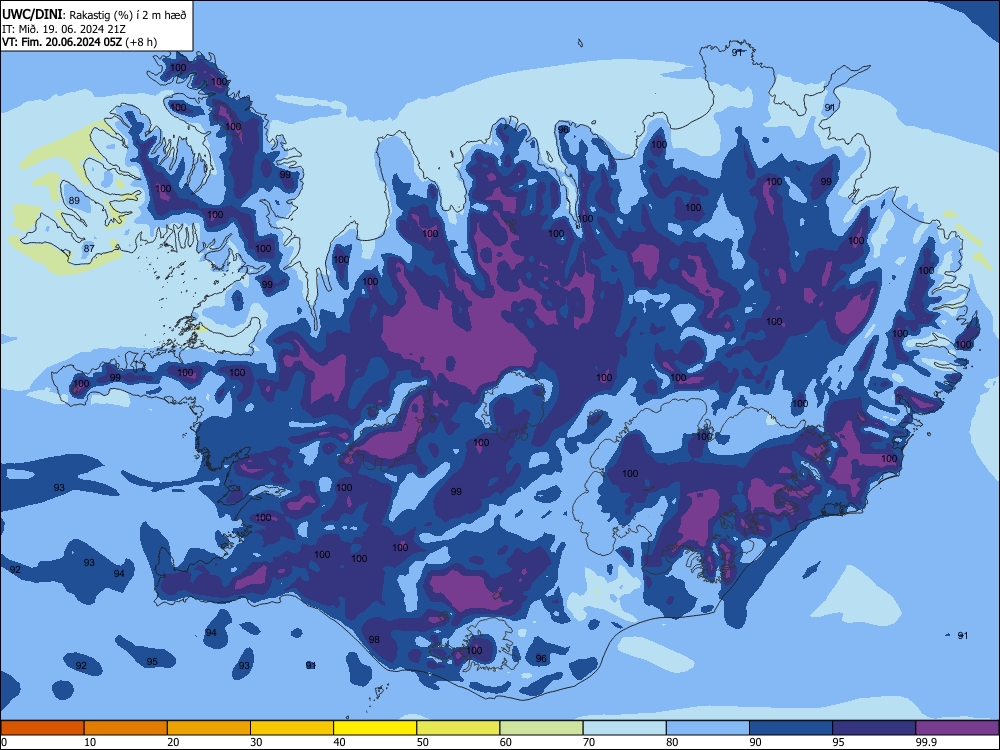Screen dimensions: 1000x750
Task: Click the legend tick label "60"
Action: (506, 742)
